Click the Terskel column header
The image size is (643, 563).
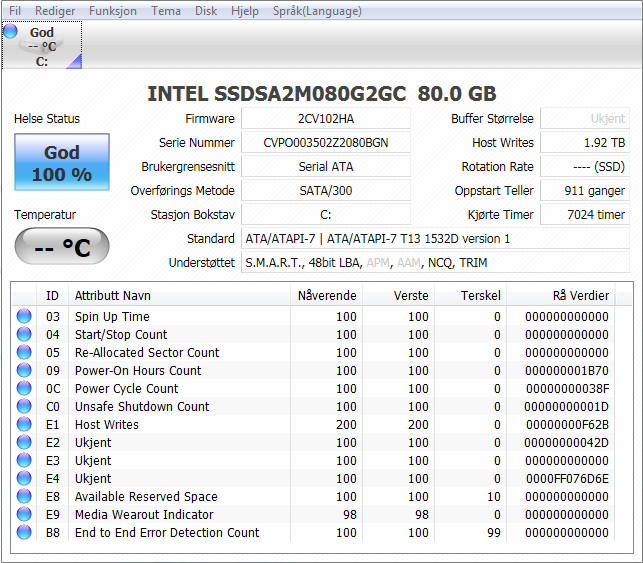tap(471, 295)
